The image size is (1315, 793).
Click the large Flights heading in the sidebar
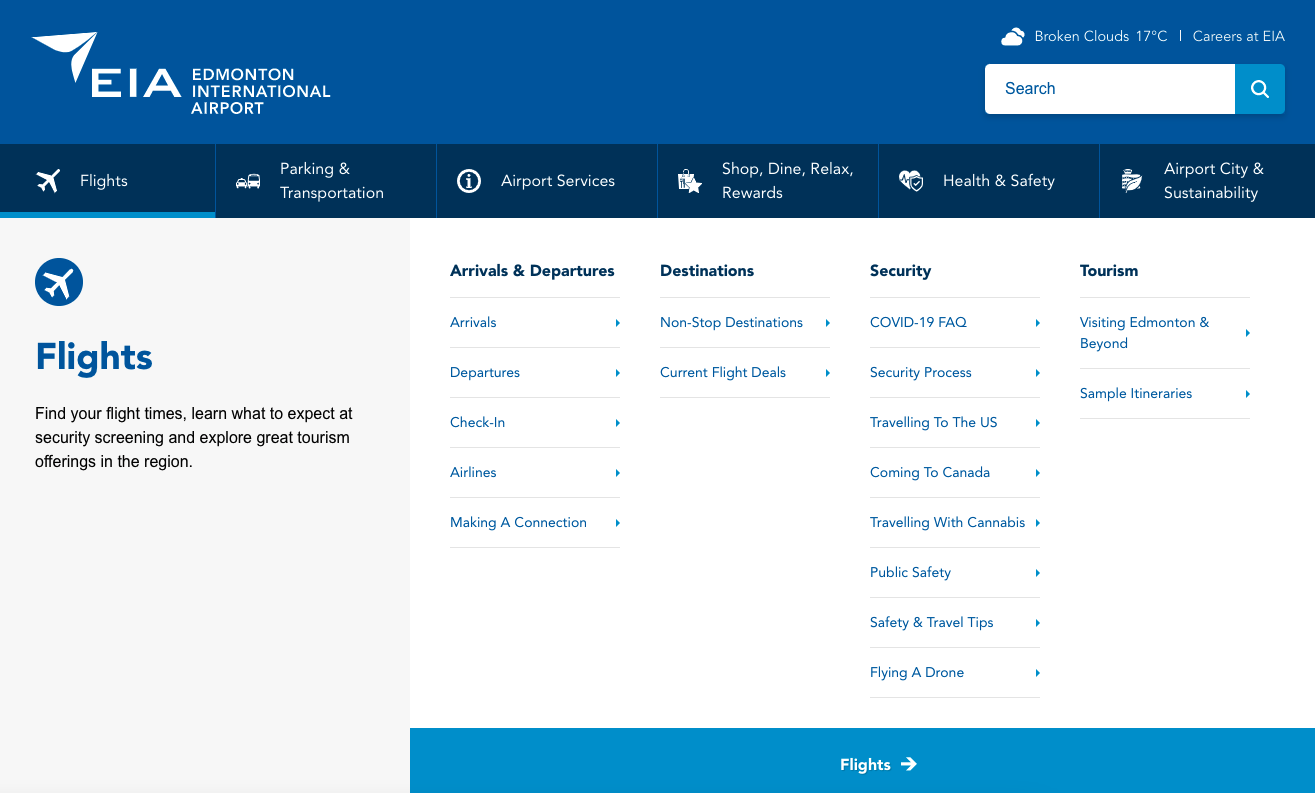click(x=94, y=357)
